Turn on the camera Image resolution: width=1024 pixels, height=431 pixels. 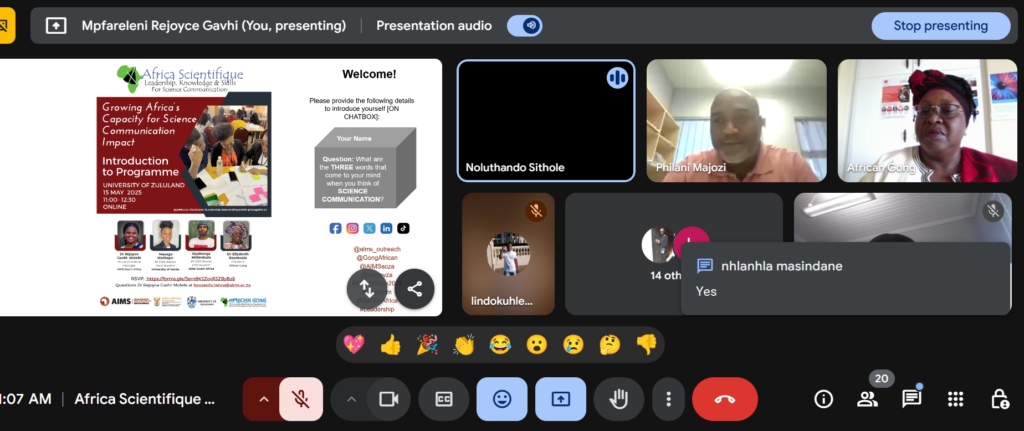point(389,399)
